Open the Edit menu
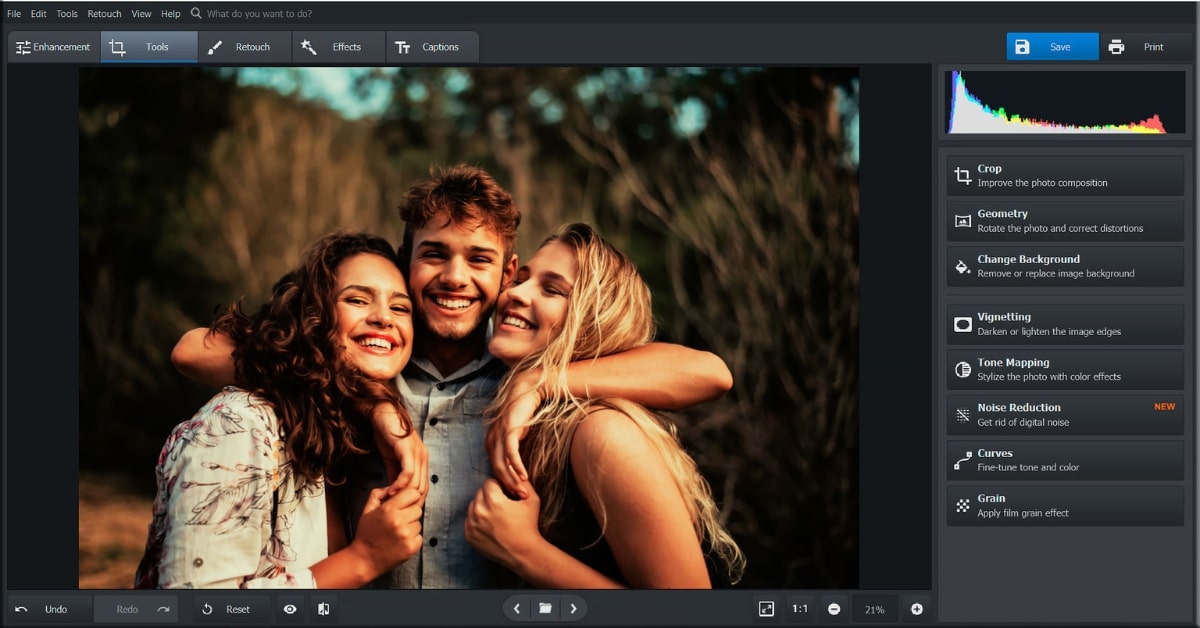The height and width of the screenshot is (628, 1200). [39, 14]
